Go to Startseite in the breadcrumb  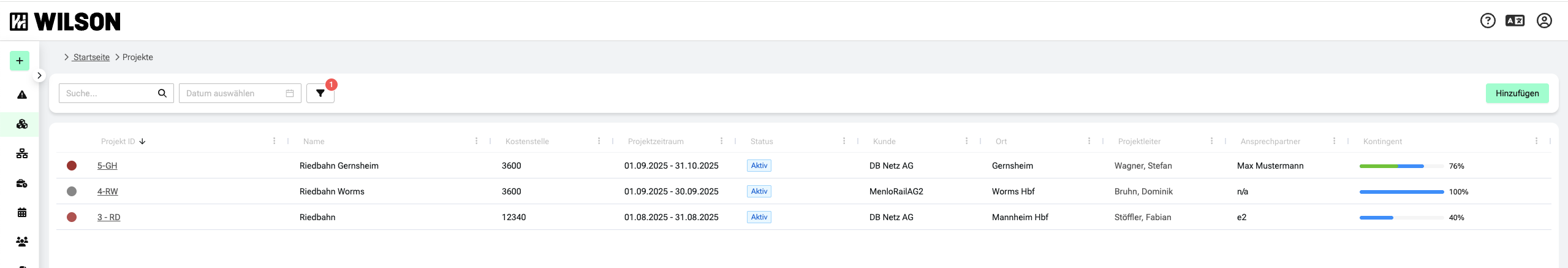point(91,57)
